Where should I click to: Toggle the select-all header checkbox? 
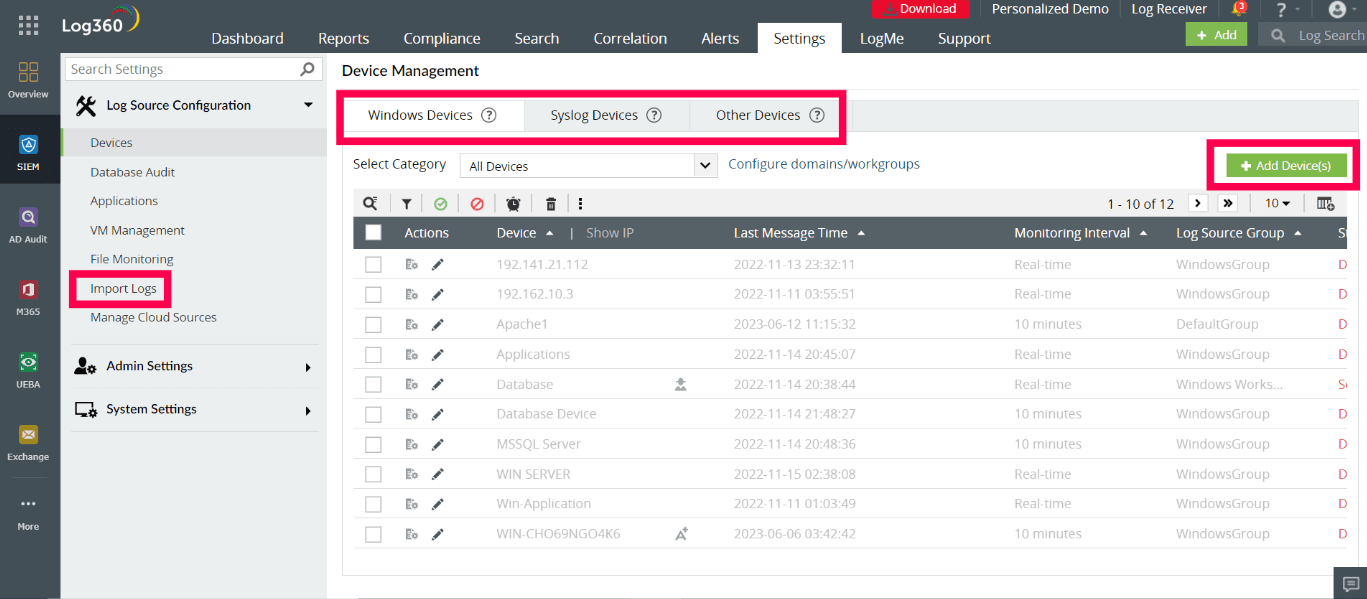pyautogui.click(x=373, y=233)
